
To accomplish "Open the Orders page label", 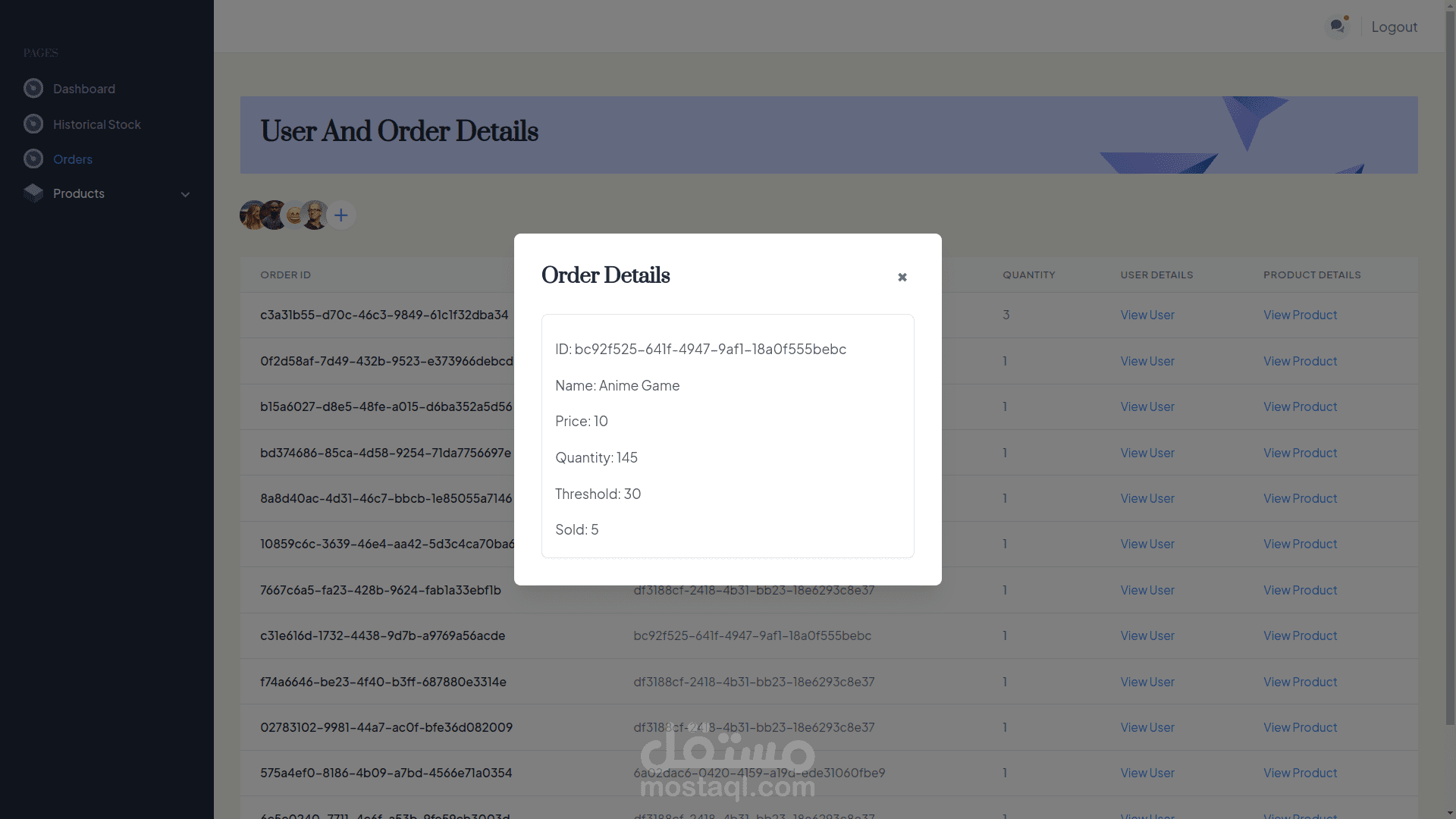I will pyautogui.click(x=73, y=159).
